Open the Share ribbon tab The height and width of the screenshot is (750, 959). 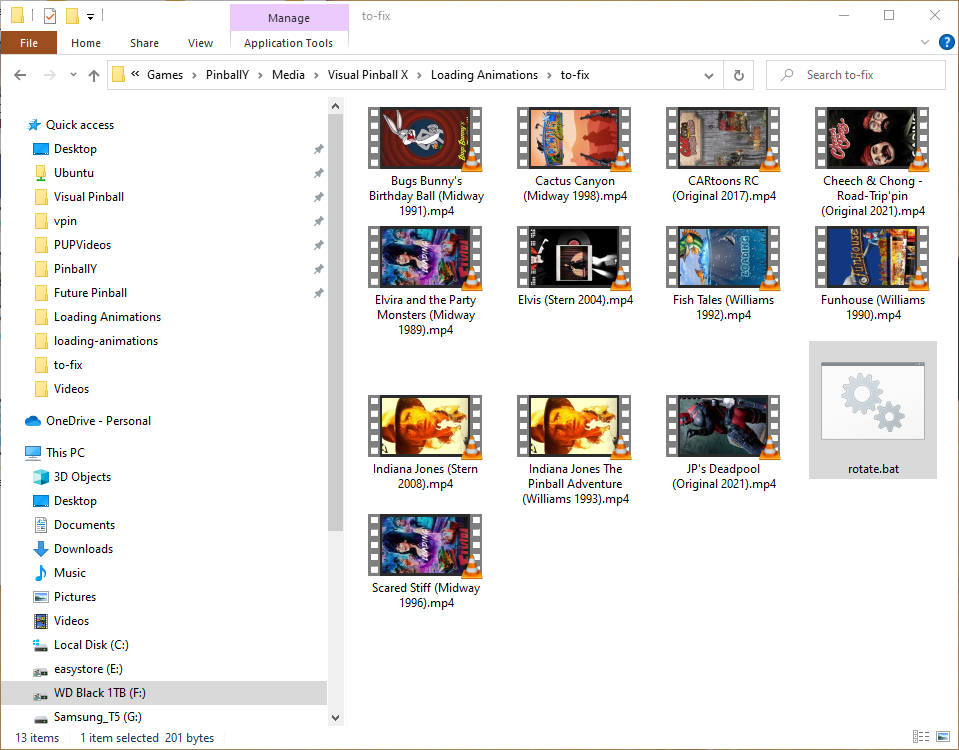tap(144, 43)
